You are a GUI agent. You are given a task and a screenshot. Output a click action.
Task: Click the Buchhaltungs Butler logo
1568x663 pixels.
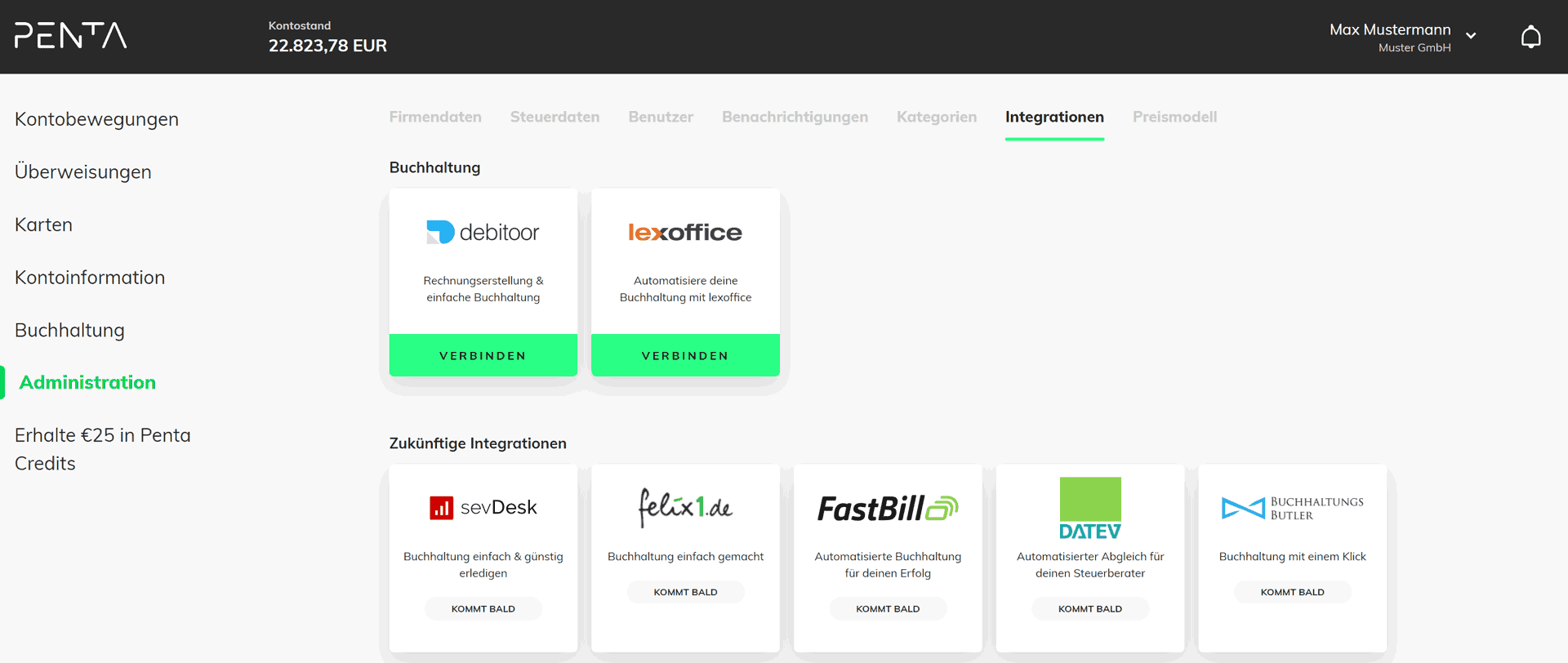coord(1293,508)
